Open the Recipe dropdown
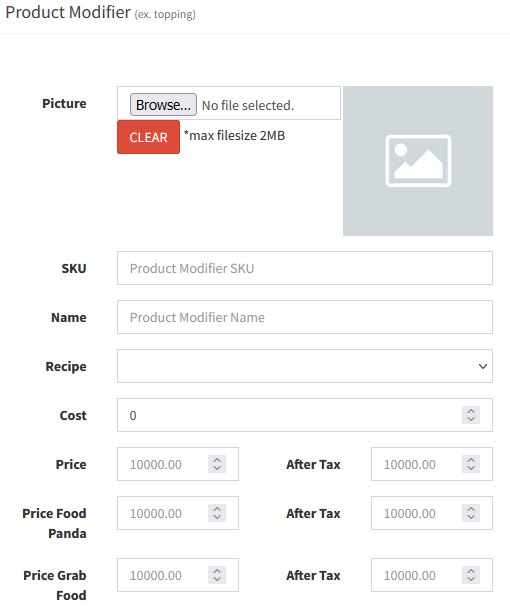Screen dimensions: 510x608 point(305,366)
